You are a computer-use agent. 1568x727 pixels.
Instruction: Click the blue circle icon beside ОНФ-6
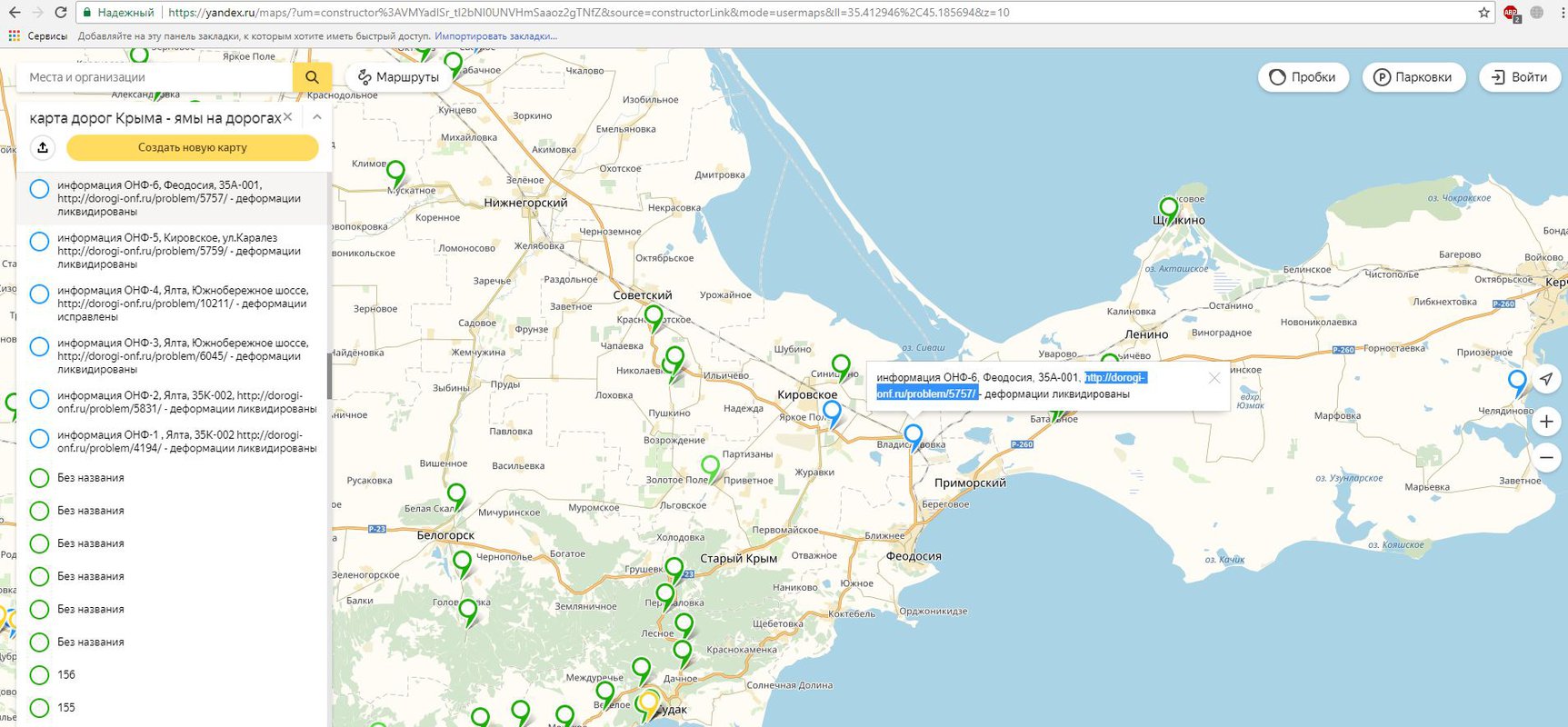(39, 189)
